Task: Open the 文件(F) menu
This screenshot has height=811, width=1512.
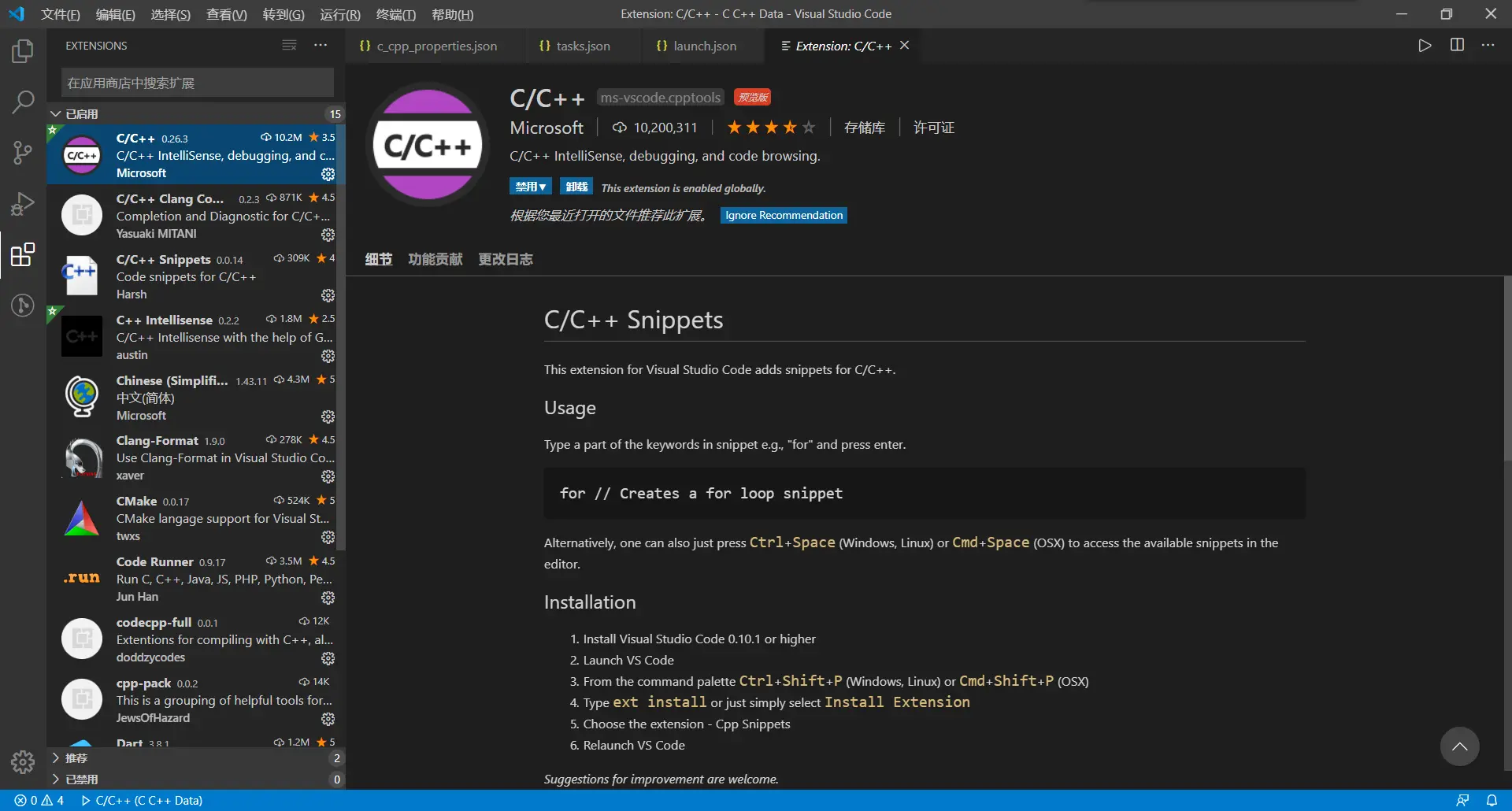Action: 61,14
